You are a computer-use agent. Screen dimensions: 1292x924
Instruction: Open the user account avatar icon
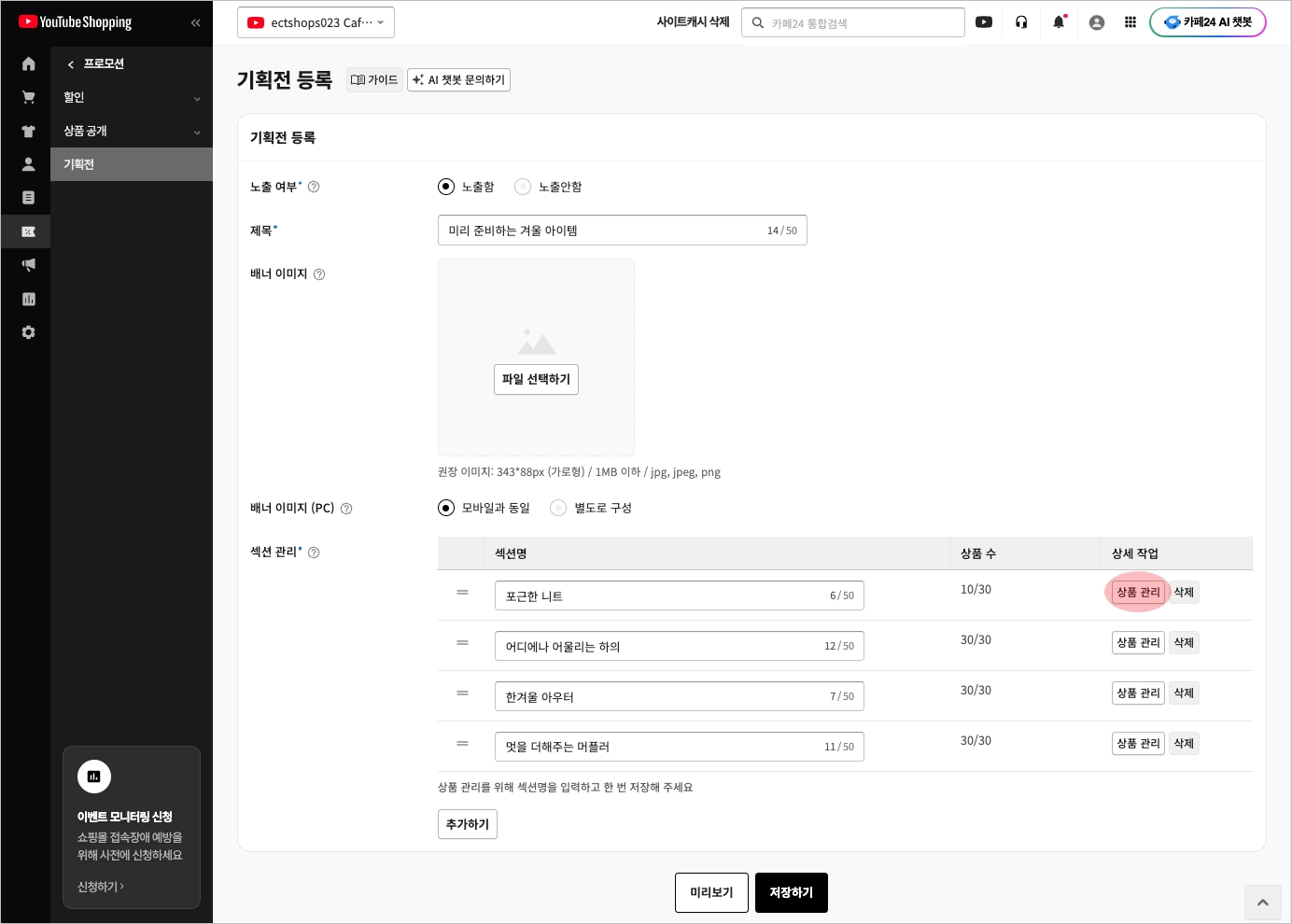(x=1097, y=22)
